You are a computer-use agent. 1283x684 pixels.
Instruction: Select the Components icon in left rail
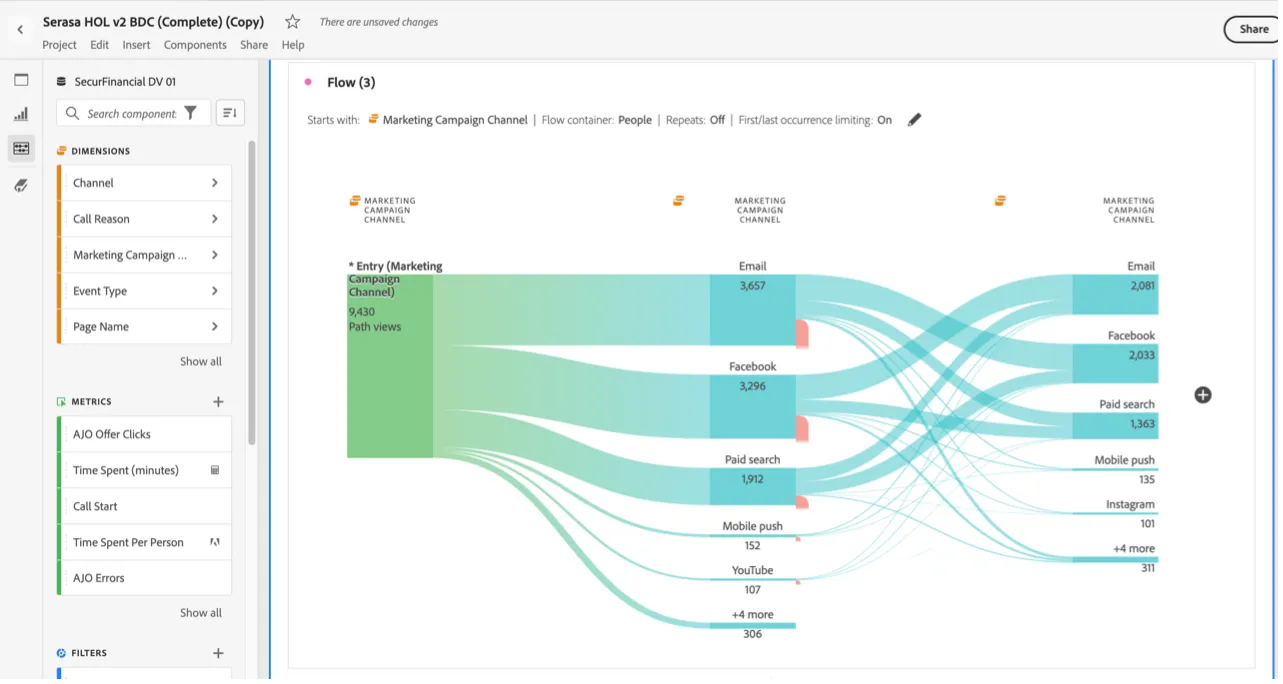click(21, 149)
